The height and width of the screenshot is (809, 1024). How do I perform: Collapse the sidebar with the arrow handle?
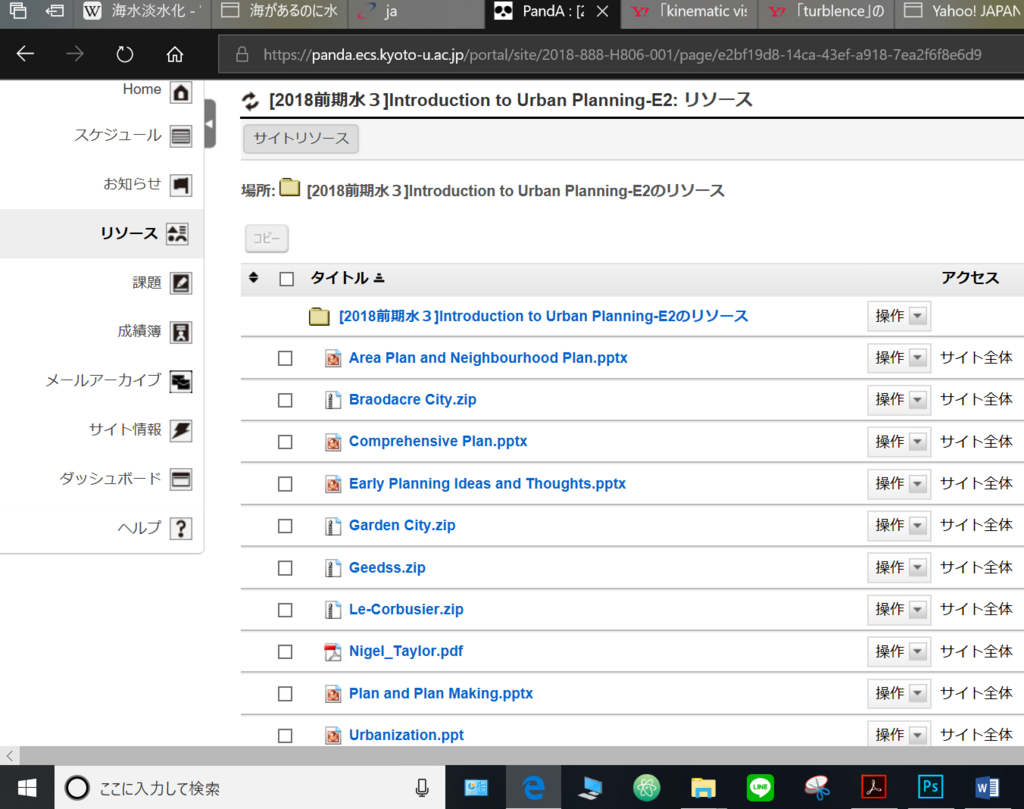pyautogui.click(x=210, y=123)
